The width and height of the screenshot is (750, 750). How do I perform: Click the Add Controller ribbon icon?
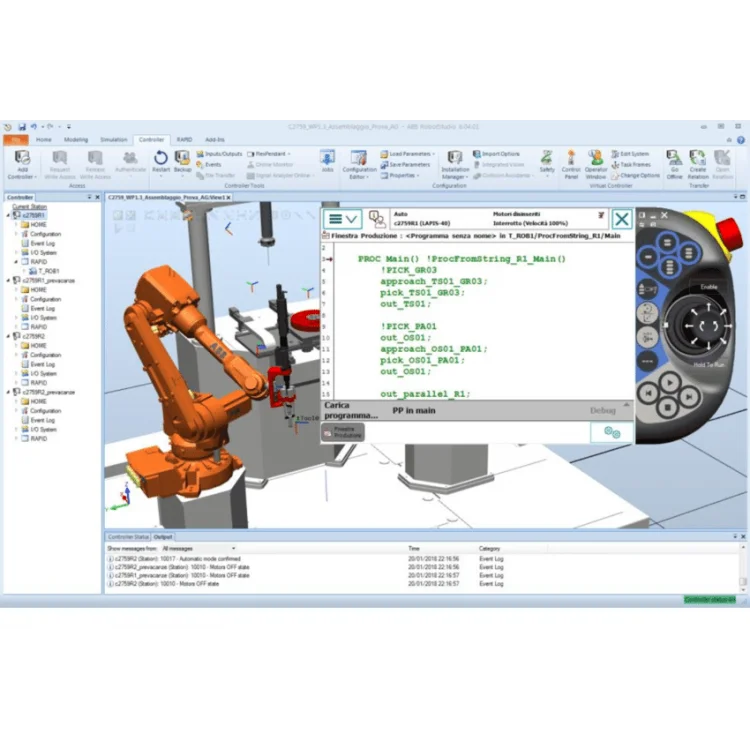(22, 164)
